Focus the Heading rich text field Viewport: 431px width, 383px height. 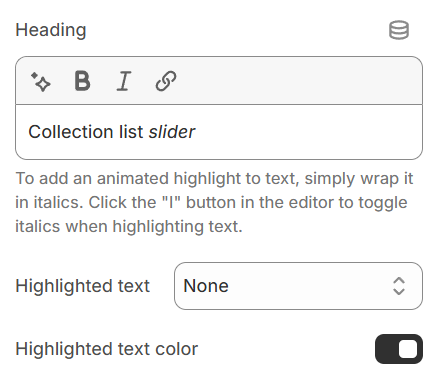click(x=219, y=132)
